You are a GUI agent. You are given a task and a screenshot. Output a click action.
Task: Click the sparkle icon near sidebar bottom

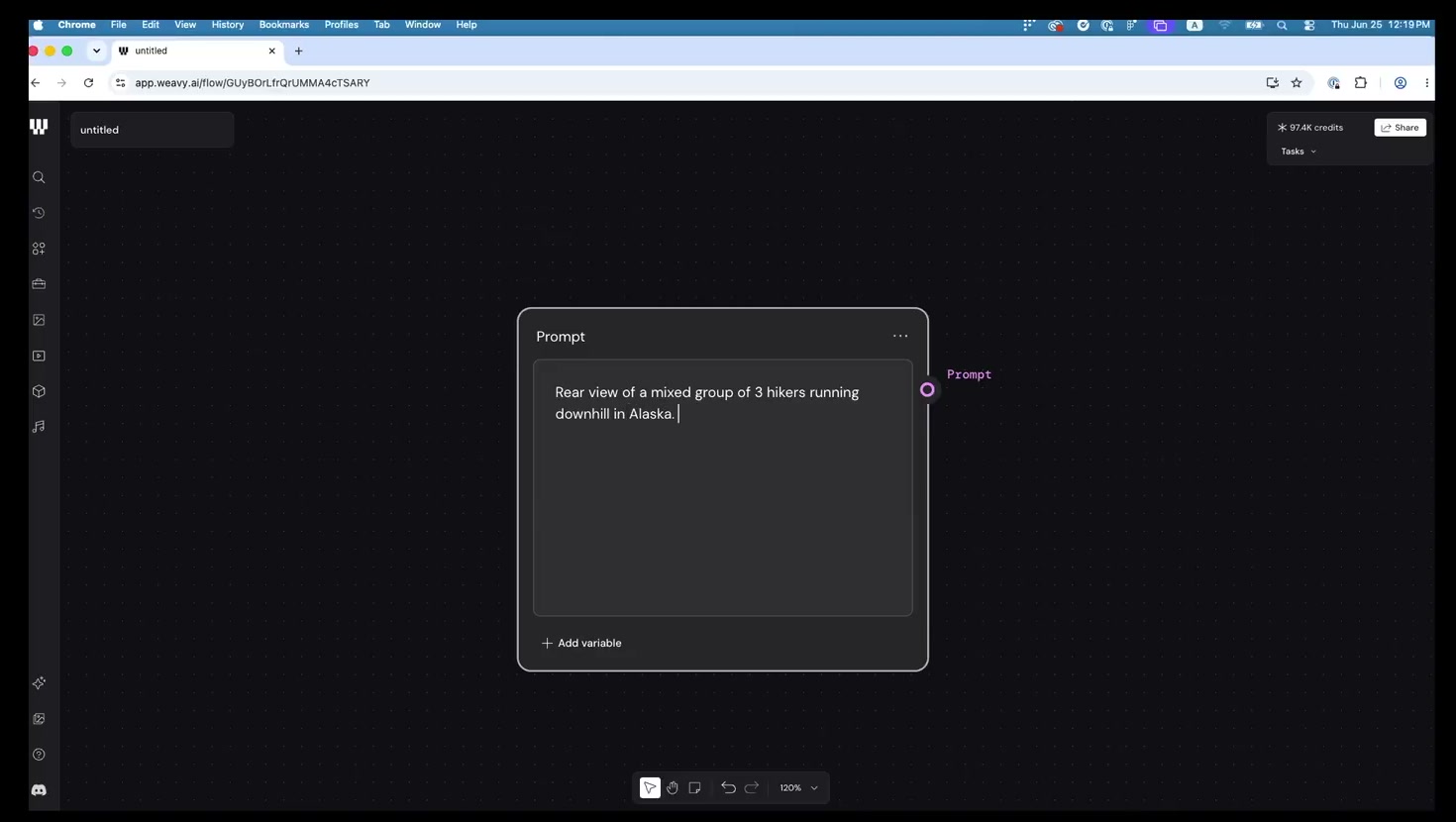coord(39,683)
